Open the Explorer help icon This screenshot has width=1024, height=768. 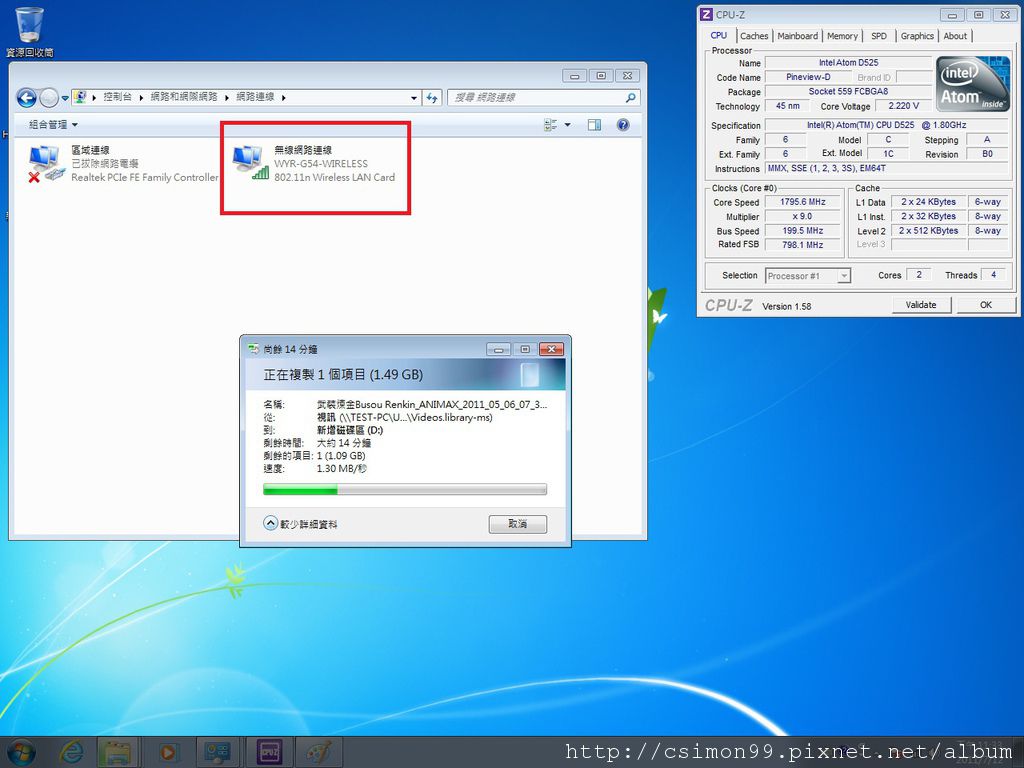[x=623, y=124]
